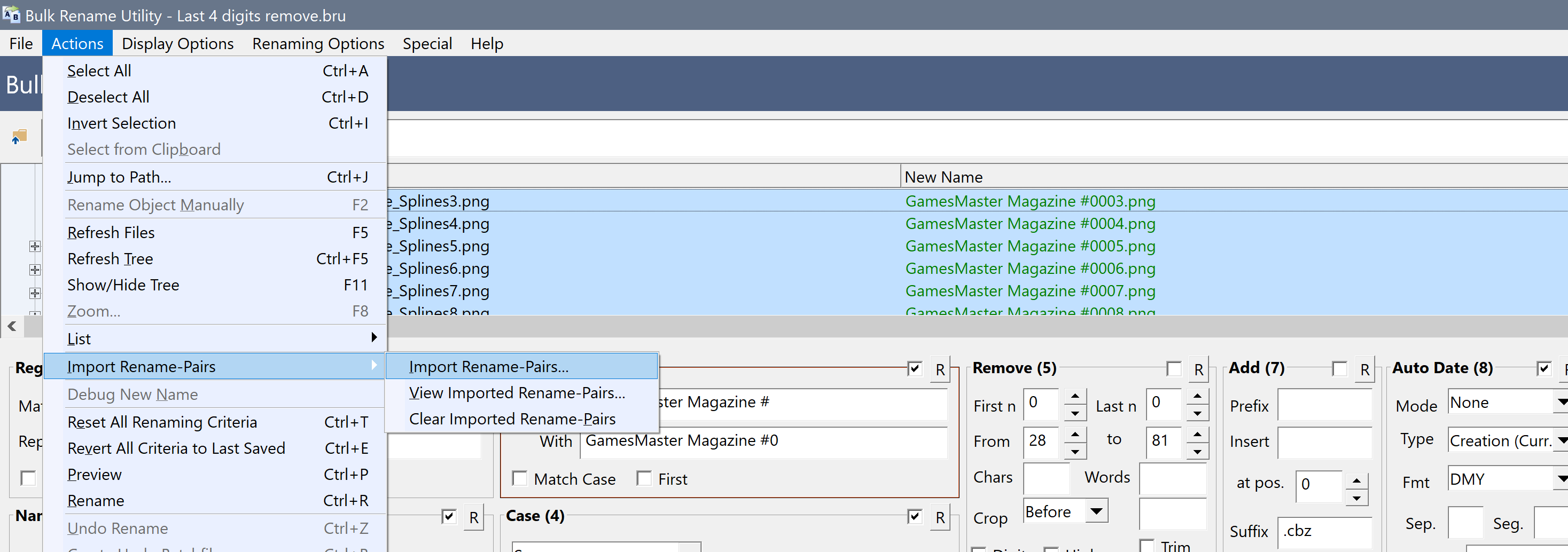Screen dimensions: 1568x552
Task: Increase the 'to' value stepper
Action: point(1197,433)
